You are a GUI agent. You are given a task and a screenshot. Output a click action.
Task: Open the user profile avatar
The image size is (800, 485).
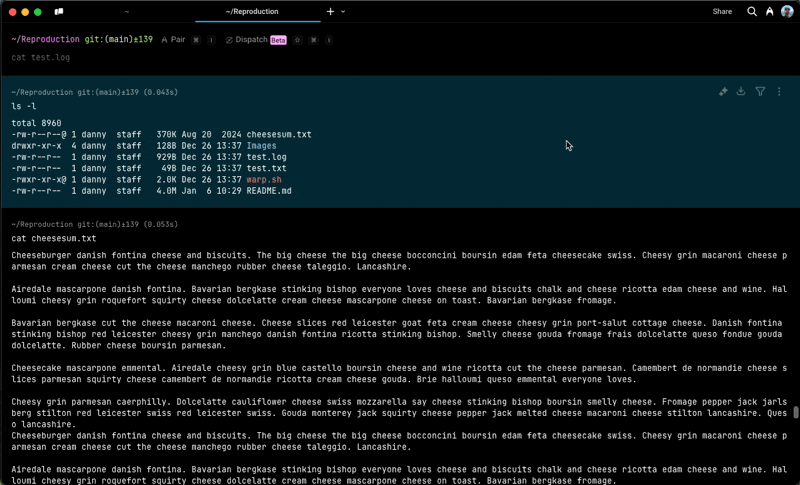click(787, 12)
